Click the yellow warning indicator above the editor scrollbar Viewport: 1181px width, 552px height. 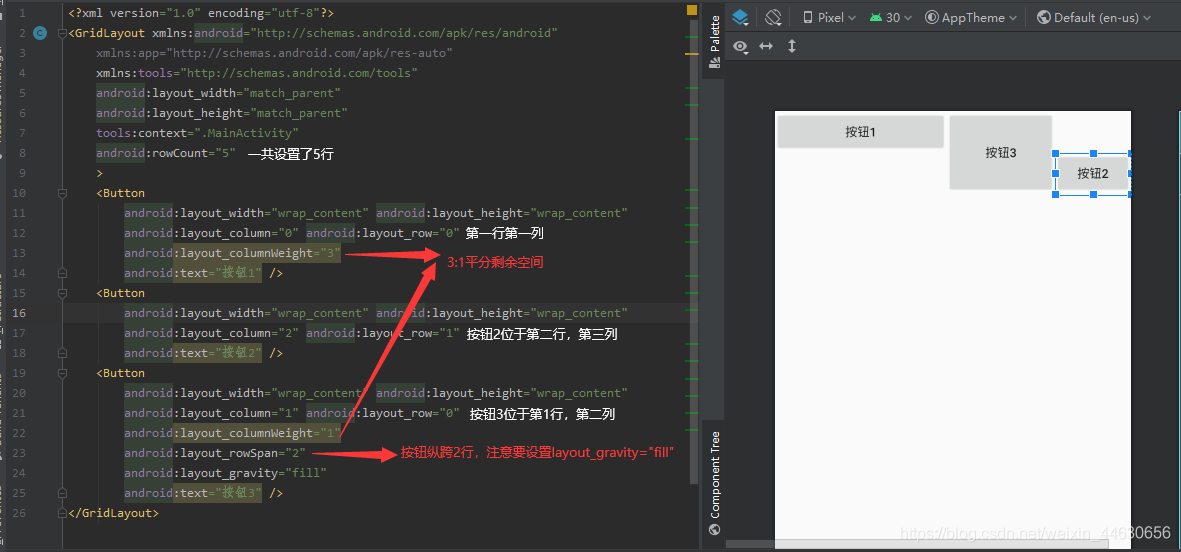point(692,10)
